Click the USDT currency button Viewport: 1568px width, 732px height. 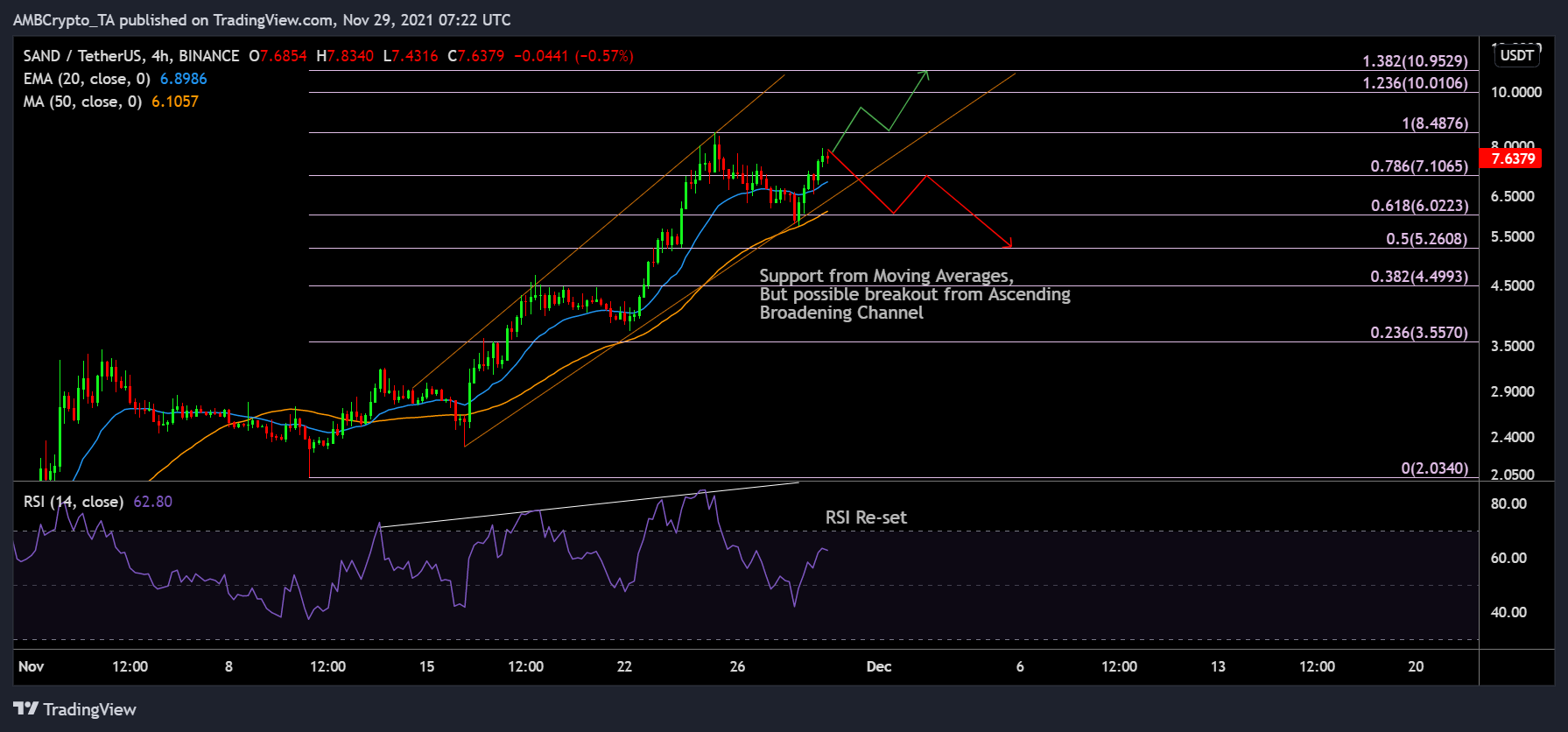(x=1517, y=56)
